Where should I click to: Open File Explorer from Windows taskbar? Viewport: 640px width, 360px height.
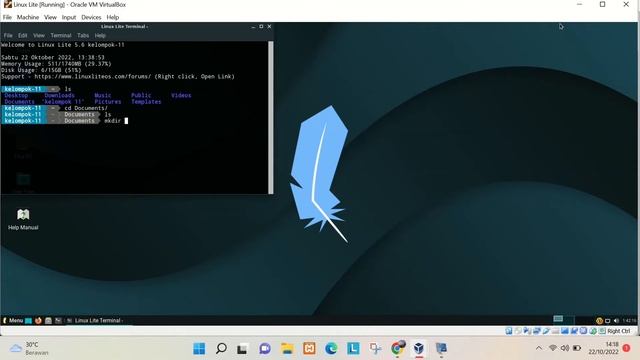tap(287, 349)
